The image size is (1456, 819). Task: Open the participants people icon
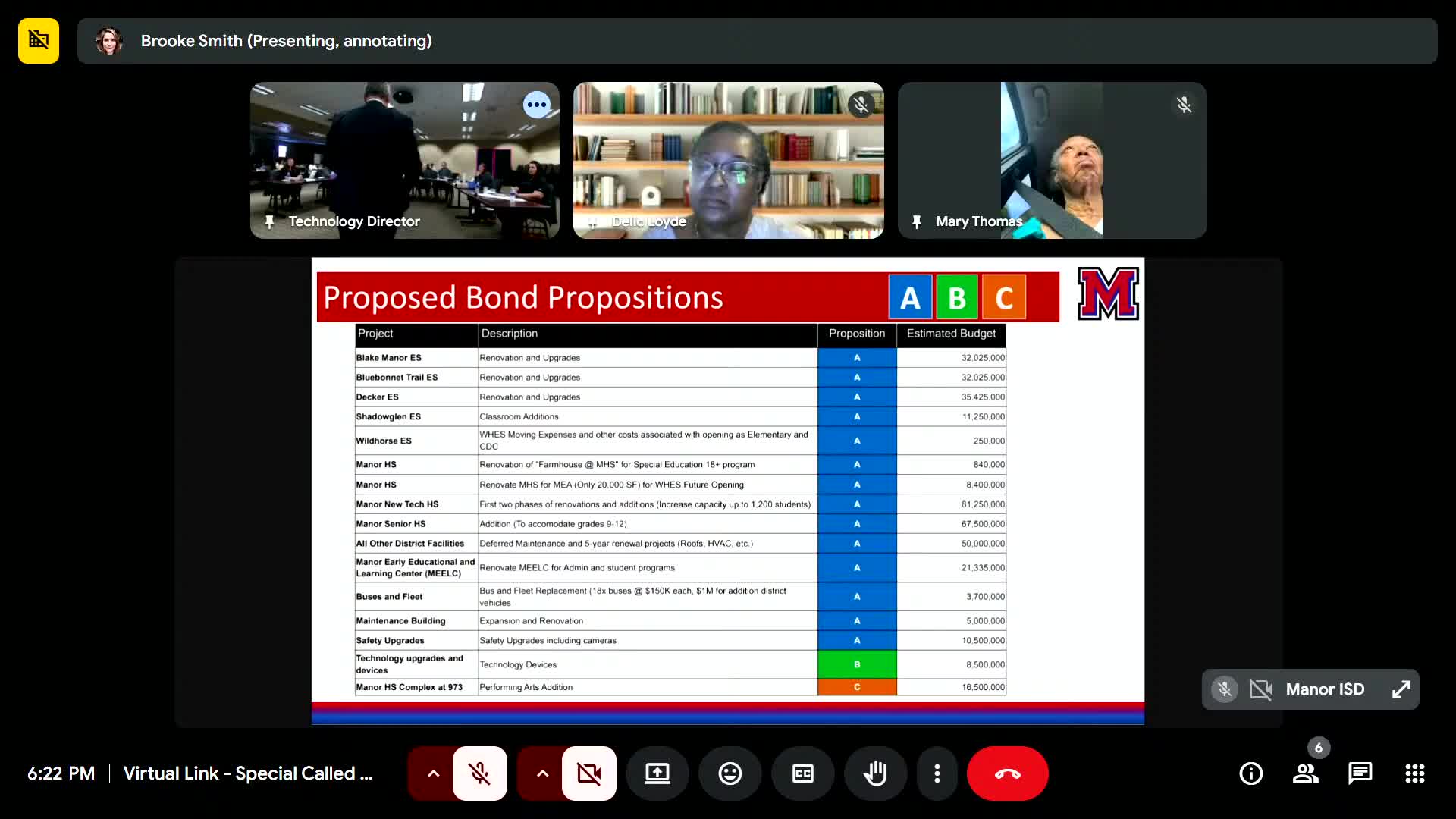click(1305, 773)
